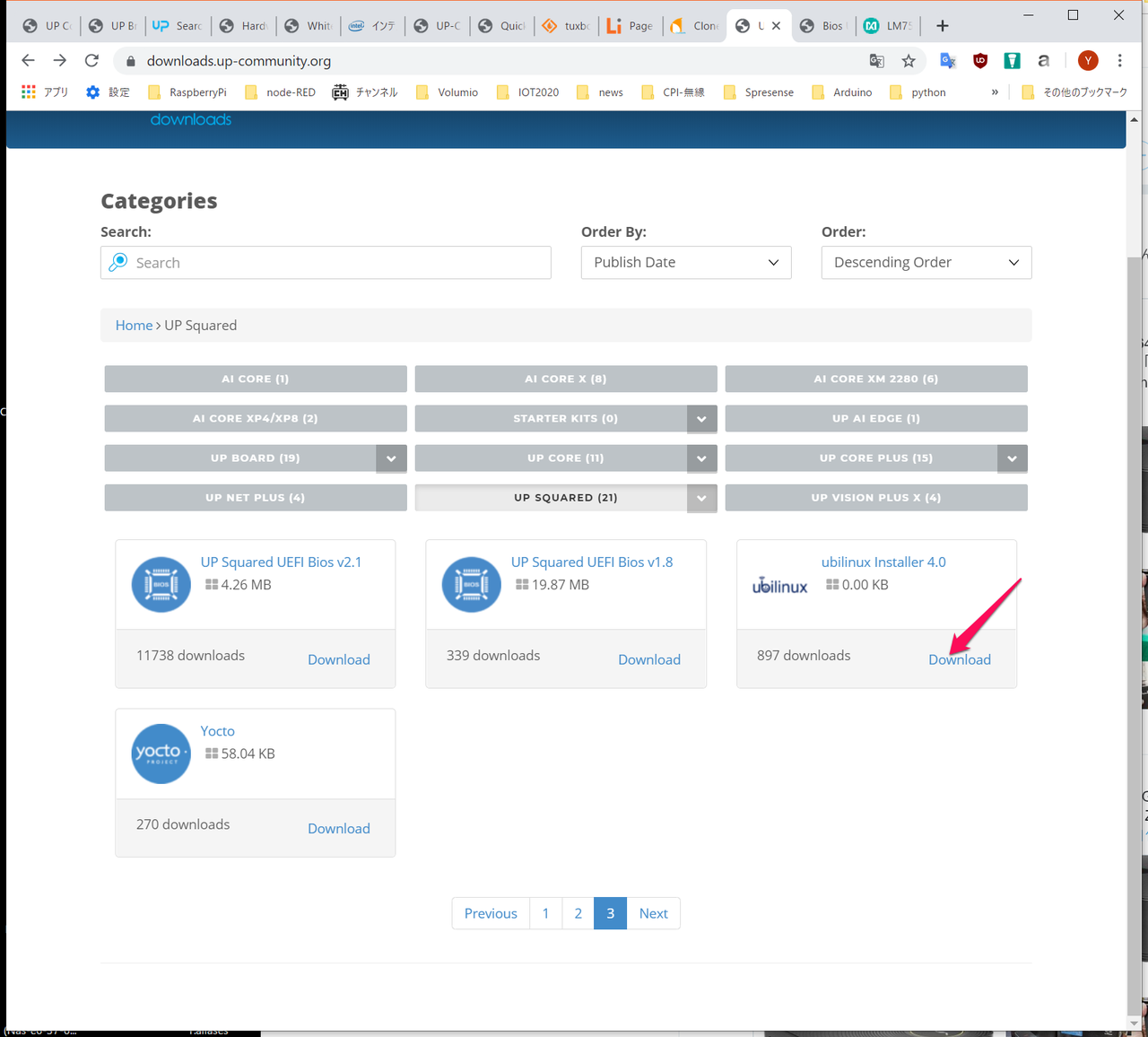Expand the UP Core Plus category arrow
Screen dimensions: 1148x1037
(x=1012, y=458)
